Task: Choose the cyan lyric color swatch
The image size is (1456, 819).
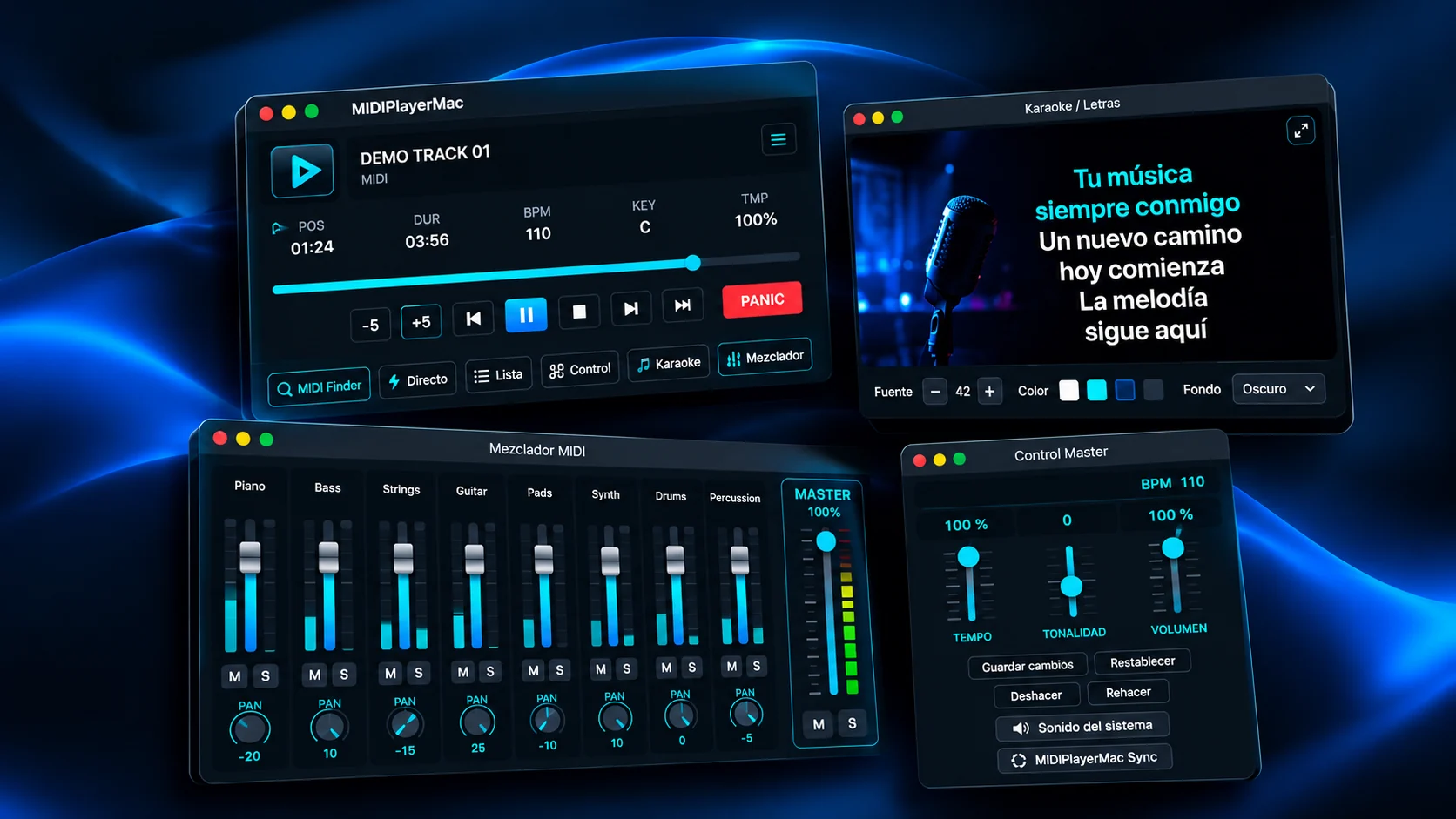Action: pos(1097,390)
